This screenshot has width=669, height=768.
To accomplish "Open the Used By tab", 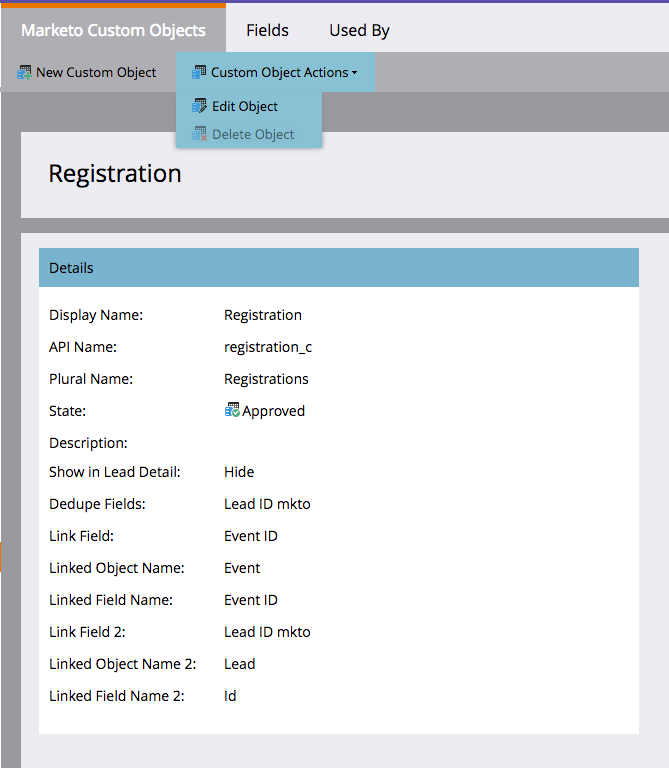I will (359, 30).
